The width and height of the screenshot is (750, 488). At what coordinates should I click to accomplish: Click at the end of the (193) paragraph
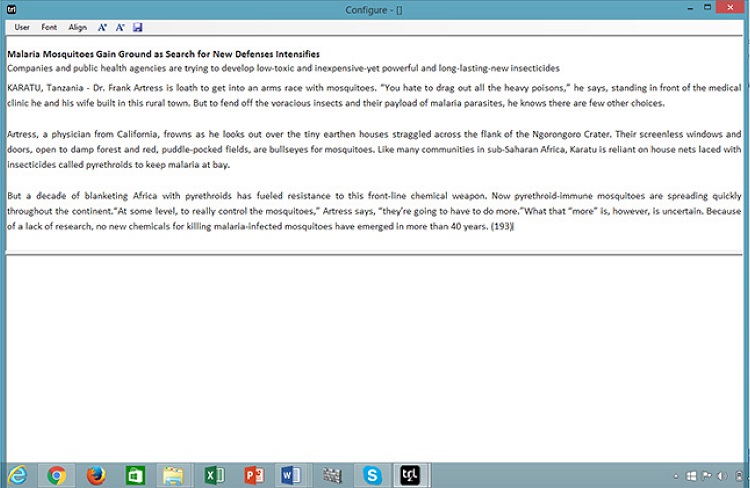514,227
